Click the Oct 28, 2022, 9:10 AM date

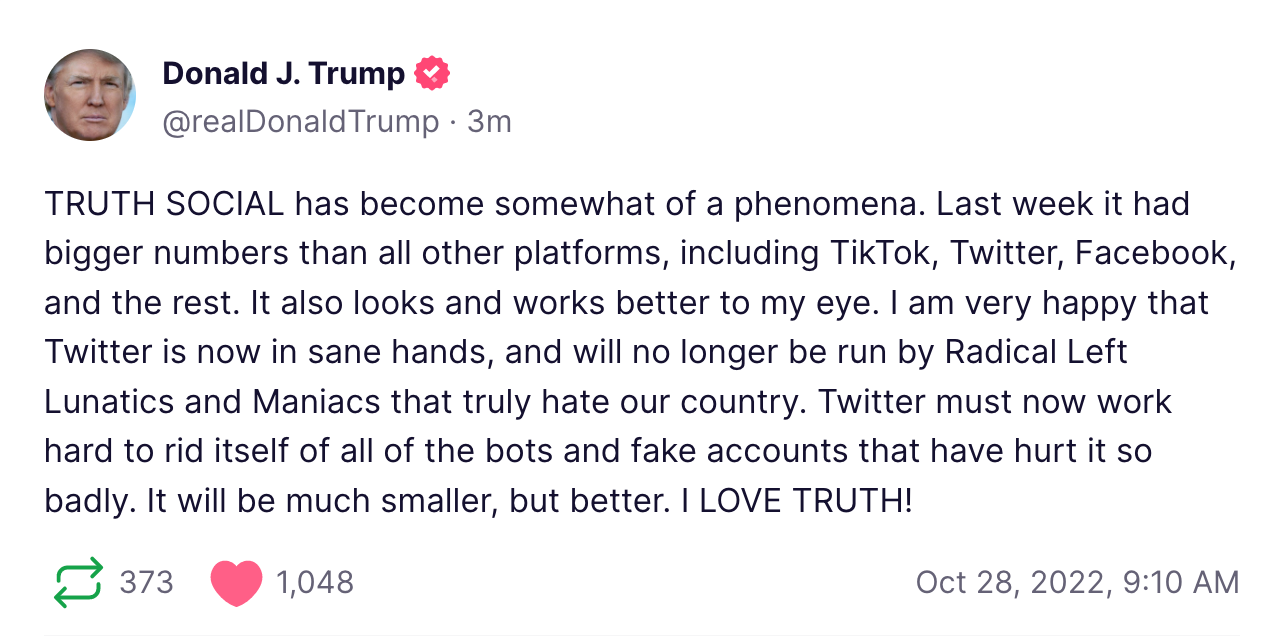pos(1077,582)
